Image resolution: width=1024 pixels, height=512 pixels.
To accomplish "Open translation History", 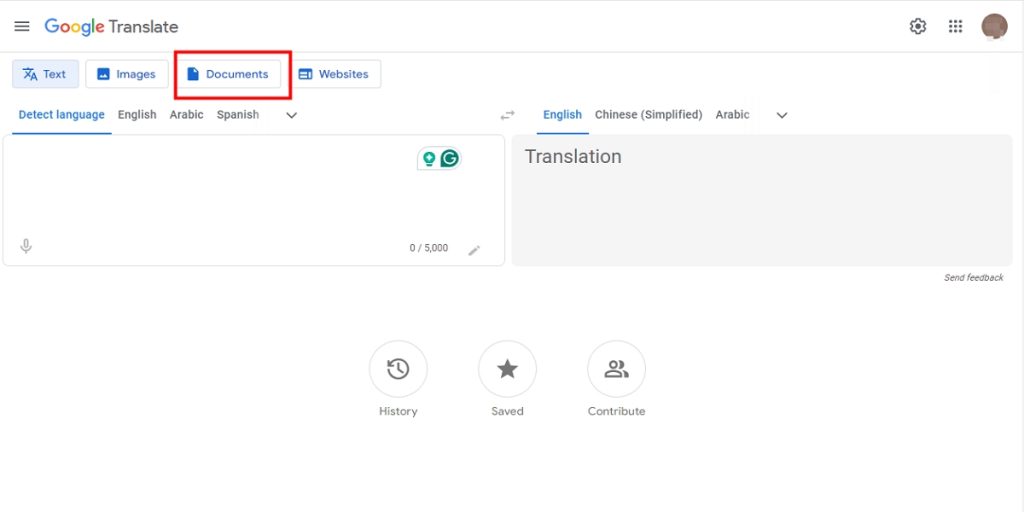I will 398,369.
